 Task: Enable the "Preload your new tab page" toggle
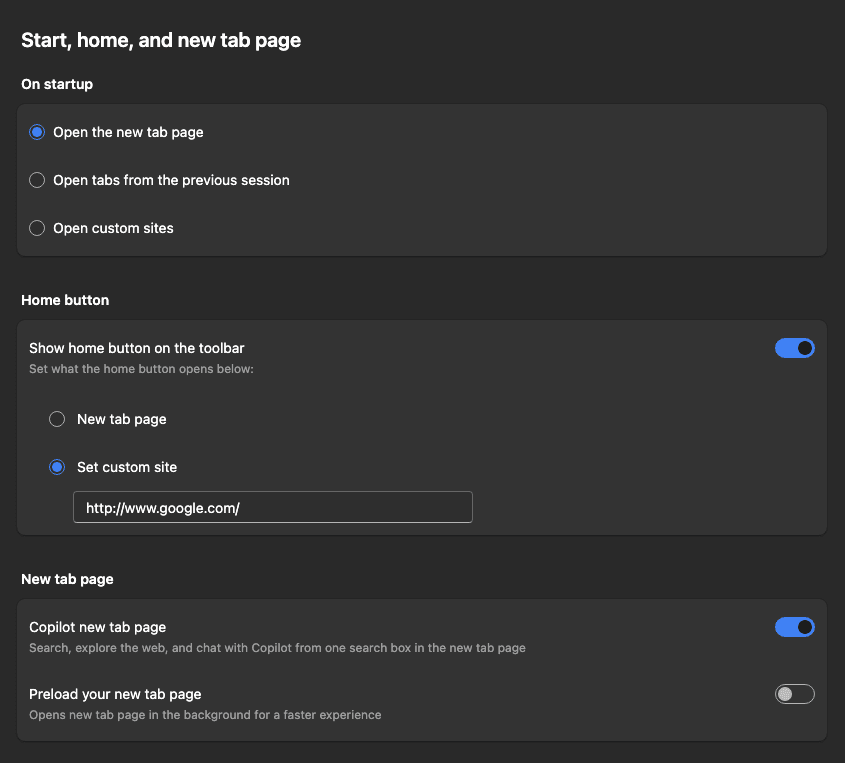tap(794, 694)
